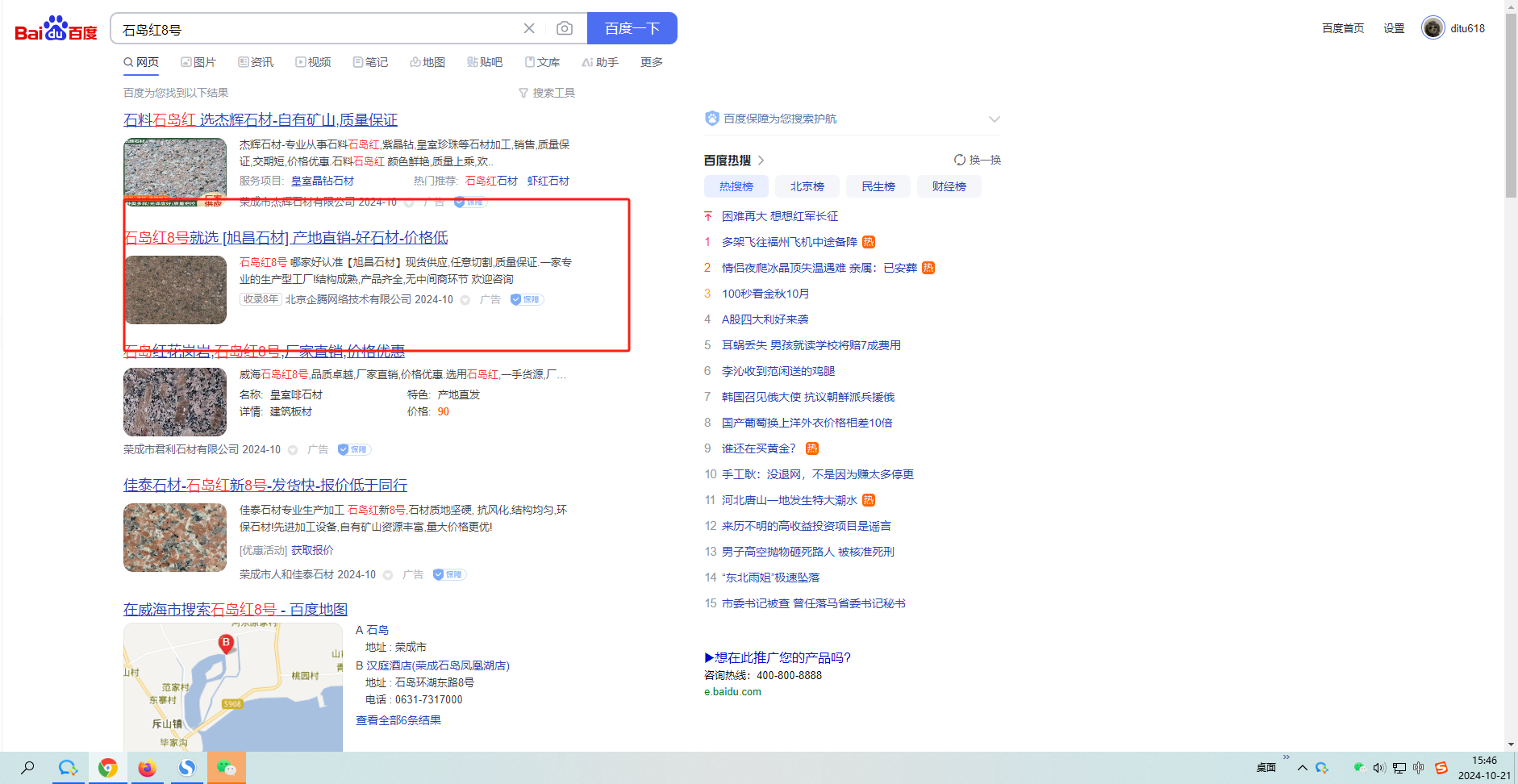Click the search input field
This screenshot has width=1518, height=784.
pos(315,29)
